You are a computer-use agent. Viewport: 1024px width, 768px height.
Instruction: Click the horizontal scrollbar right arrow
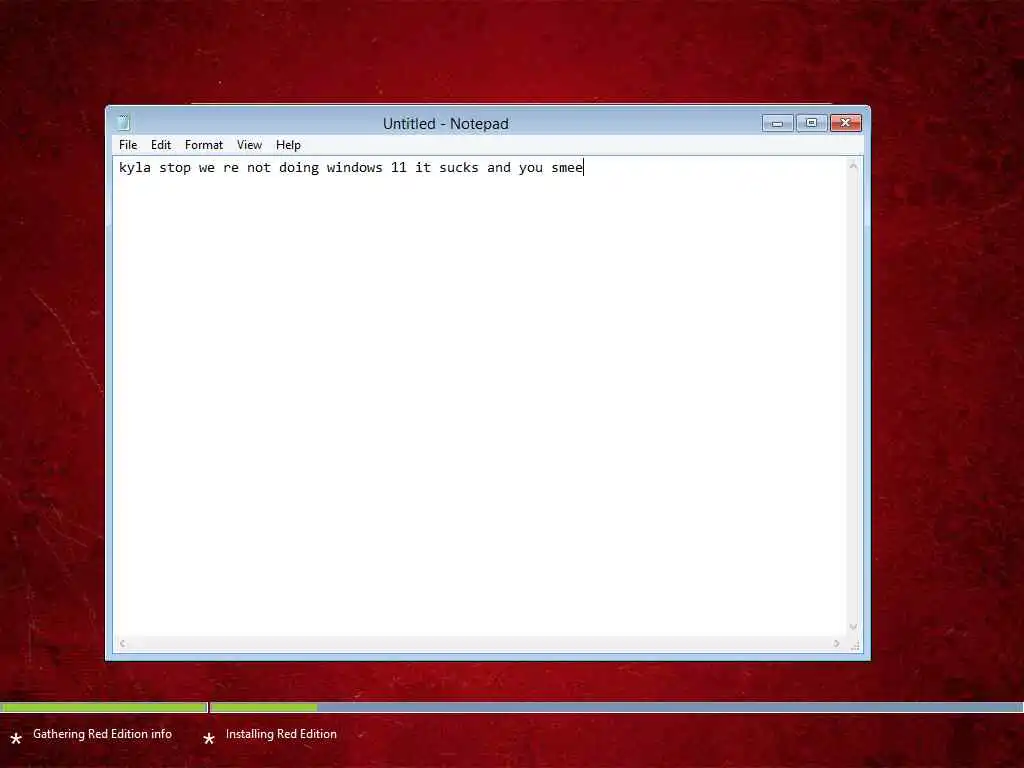pyautogui.click(x=837, y=644)
